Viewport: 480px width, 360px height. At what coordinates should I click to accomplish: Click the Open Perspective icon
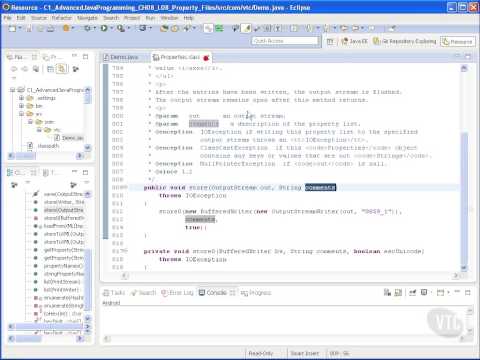(x=330, y=41)
